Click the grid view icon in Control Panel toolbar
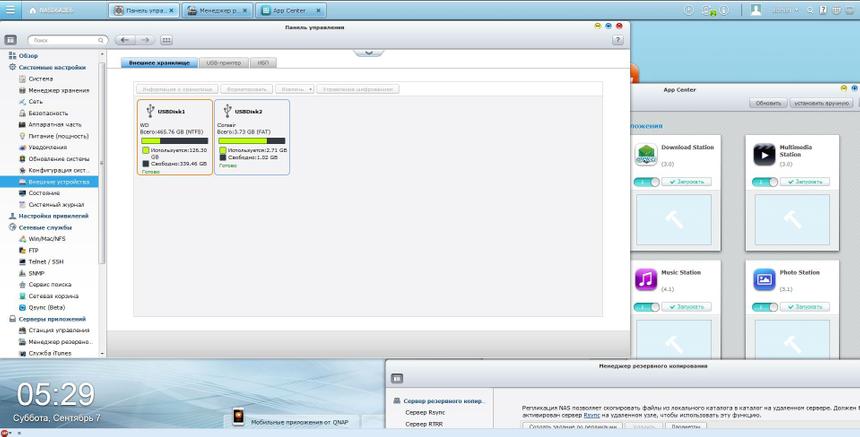 tap(166, 40)
